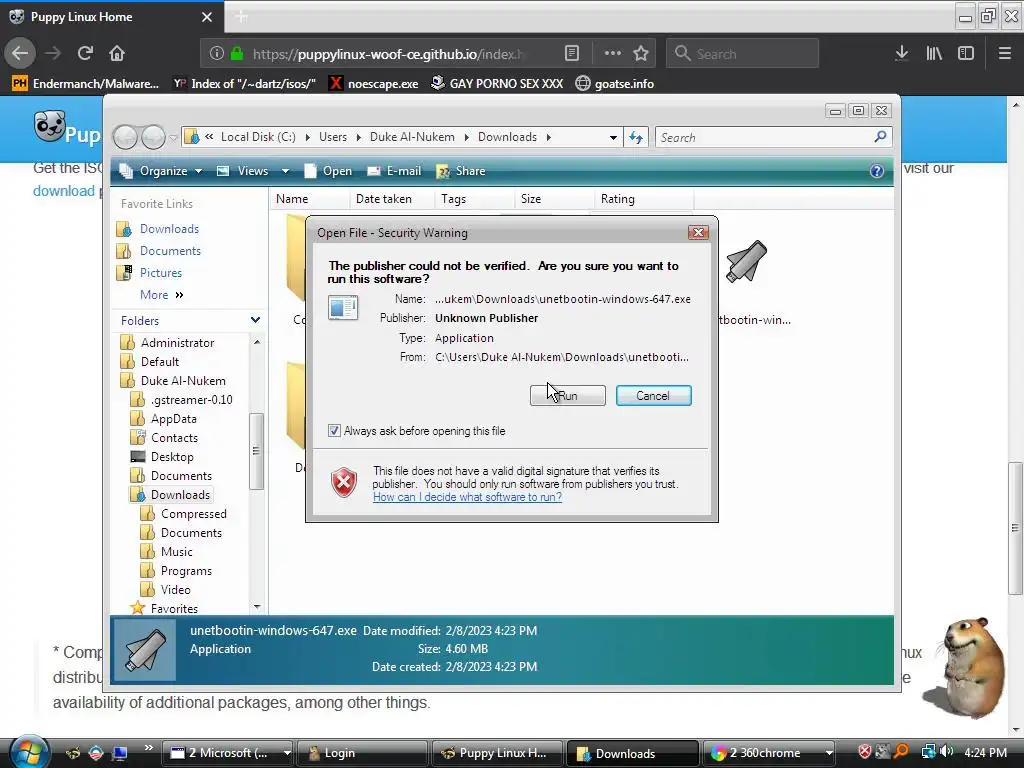Open the Views dropdown arrow

pyautogui.click(x=285, y=171)
